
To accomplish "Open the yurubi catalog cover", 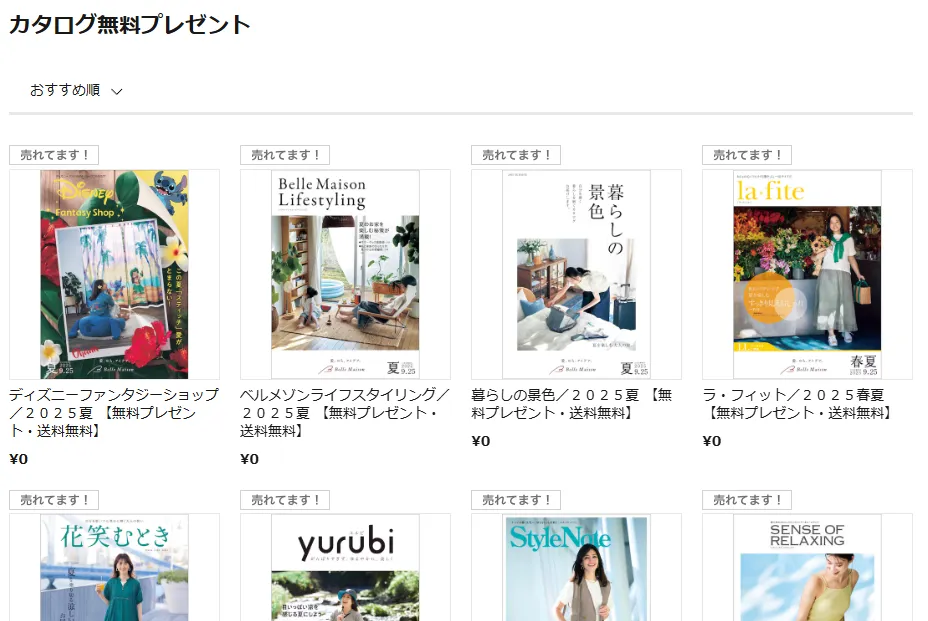I will (x=345, y=567).
